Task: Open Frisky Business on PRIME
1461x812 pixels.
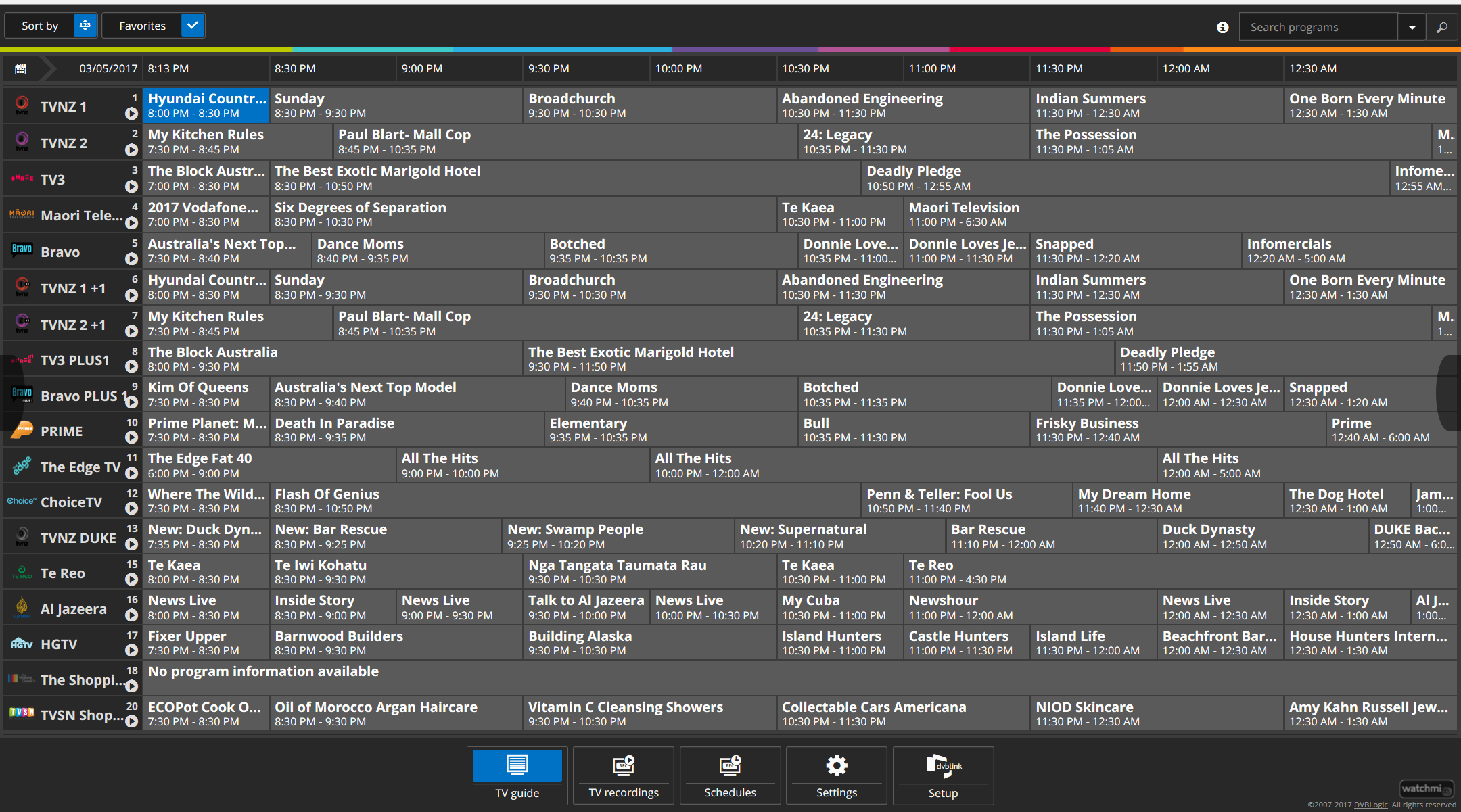Action: click(x=1178, y=430)
